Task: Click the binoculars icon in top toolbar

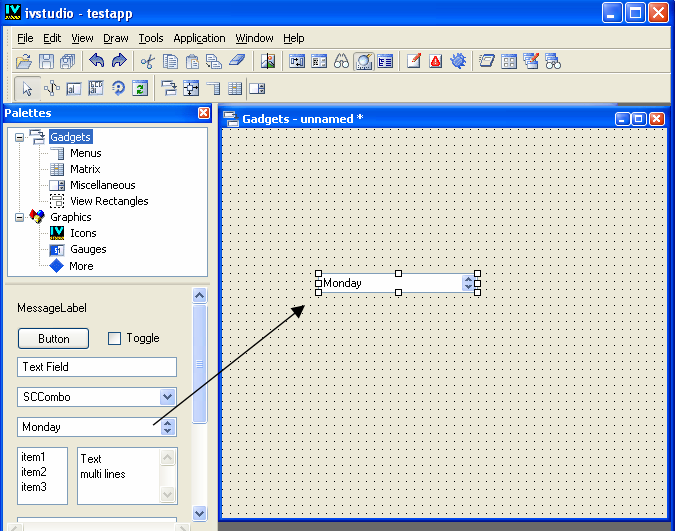Action: coord(342,62)
